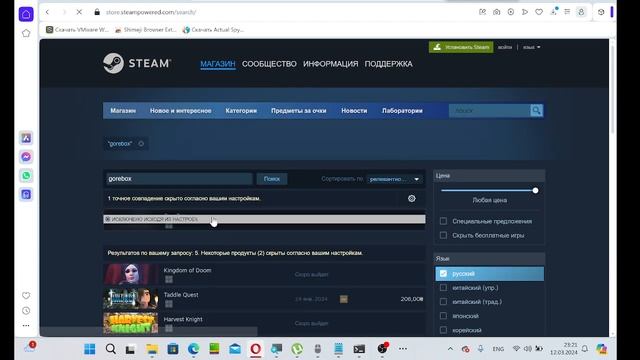
Task: Click the Opera extensions cube icon
Action: (x=601, y=12)
